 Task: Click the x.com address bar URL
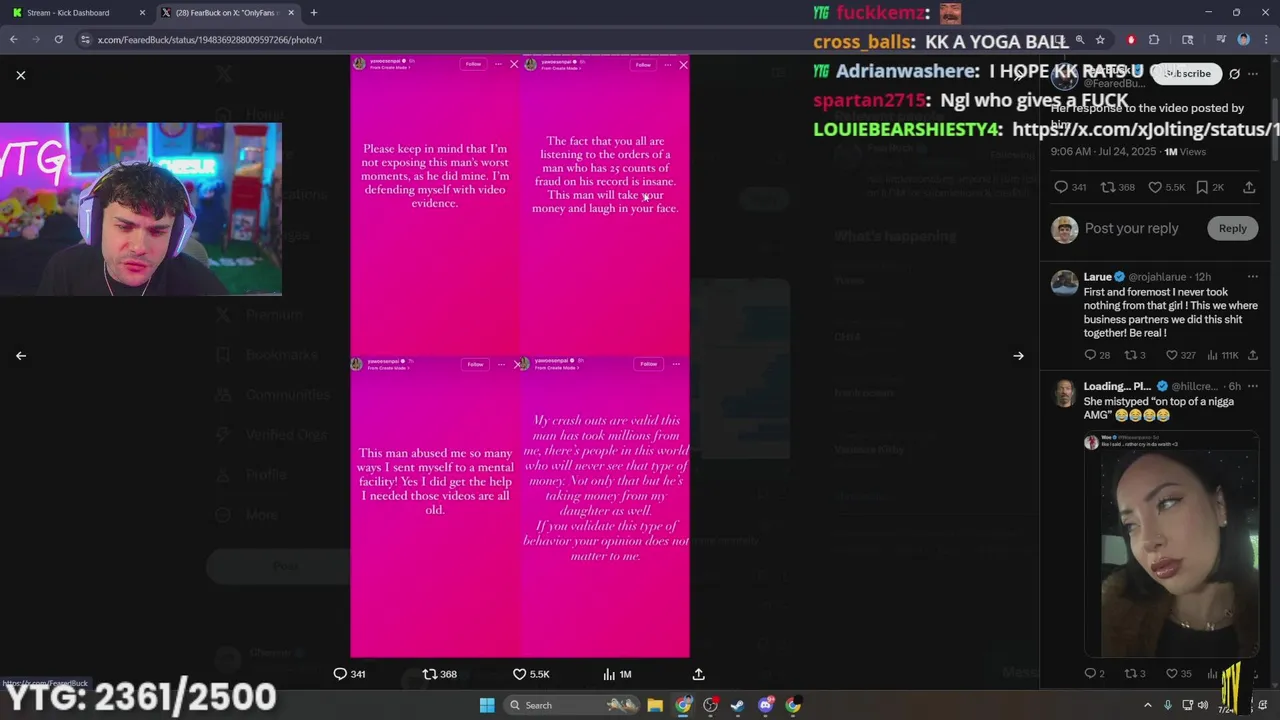click(210, 40)
